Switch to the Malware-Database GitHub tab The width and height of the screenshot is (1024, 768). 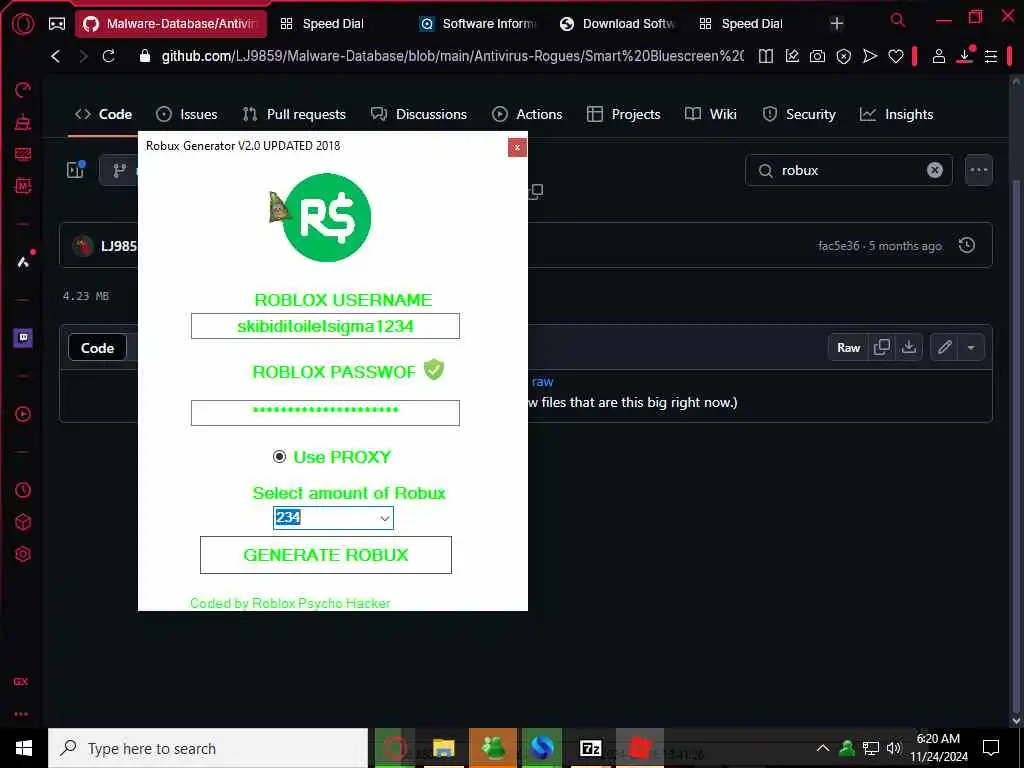coord(171,24)
